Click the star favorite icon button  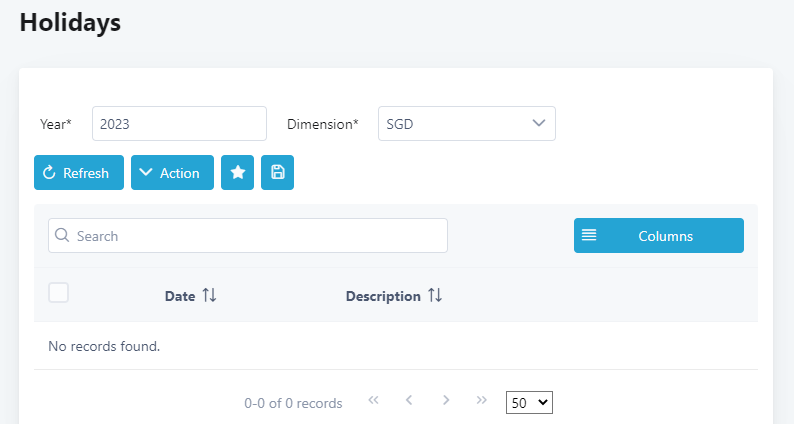click(237, 172)
